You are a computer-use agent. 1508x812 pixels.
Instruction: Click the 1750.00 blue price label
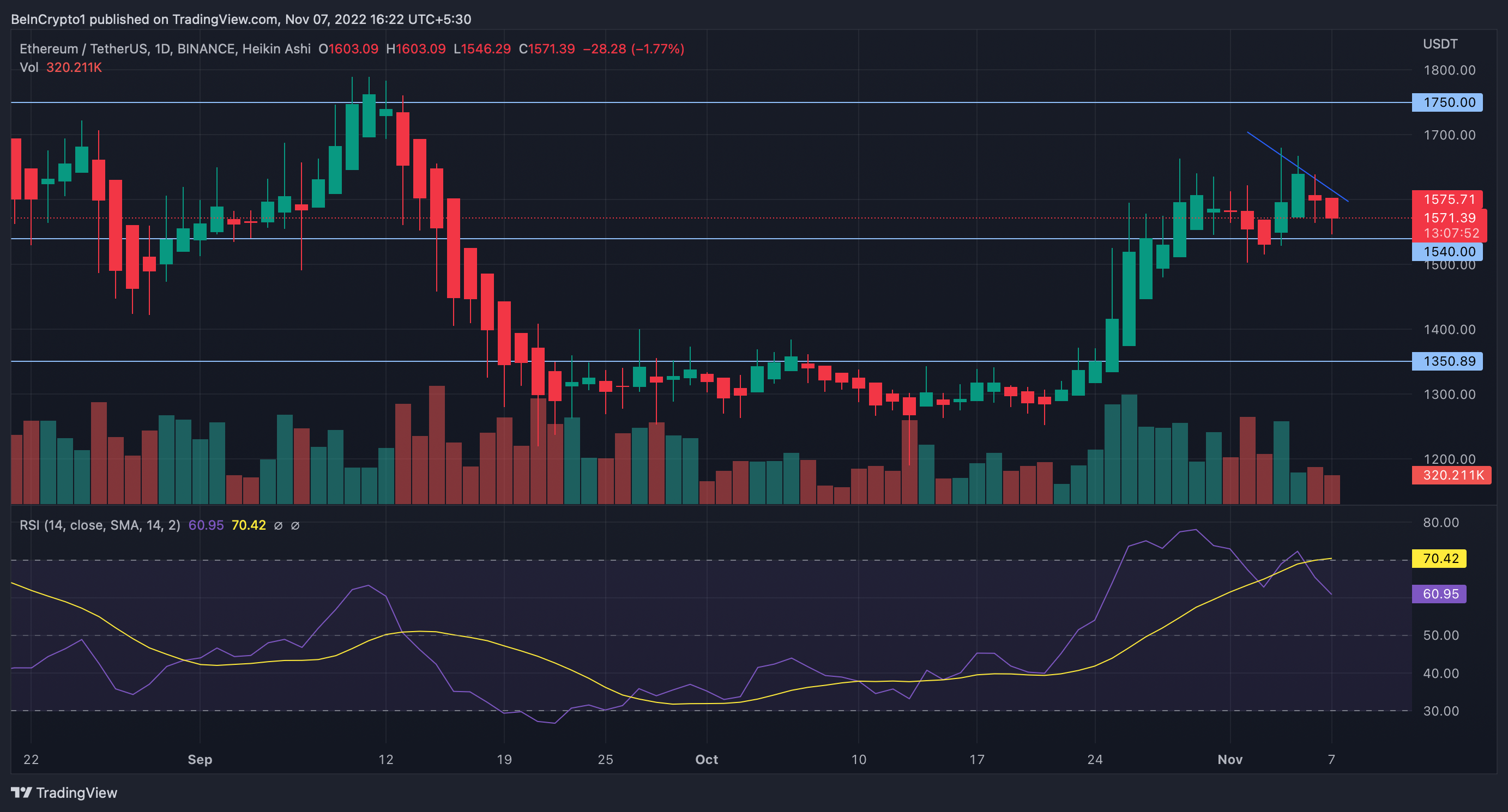click(1446, 102)
